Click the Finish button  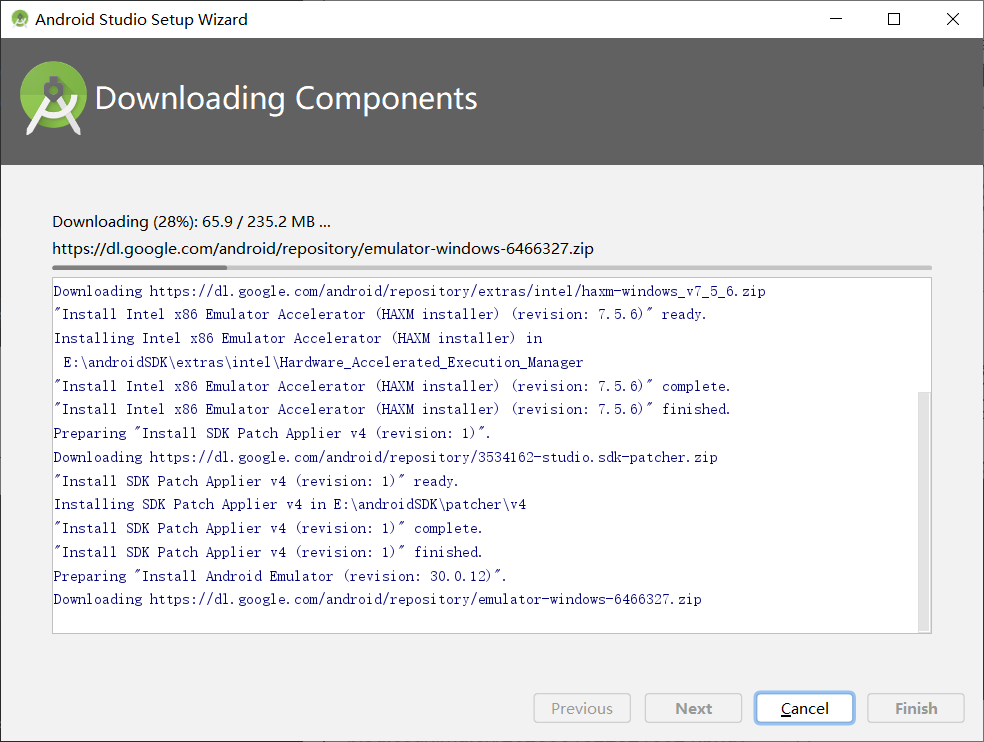(915, 708)
